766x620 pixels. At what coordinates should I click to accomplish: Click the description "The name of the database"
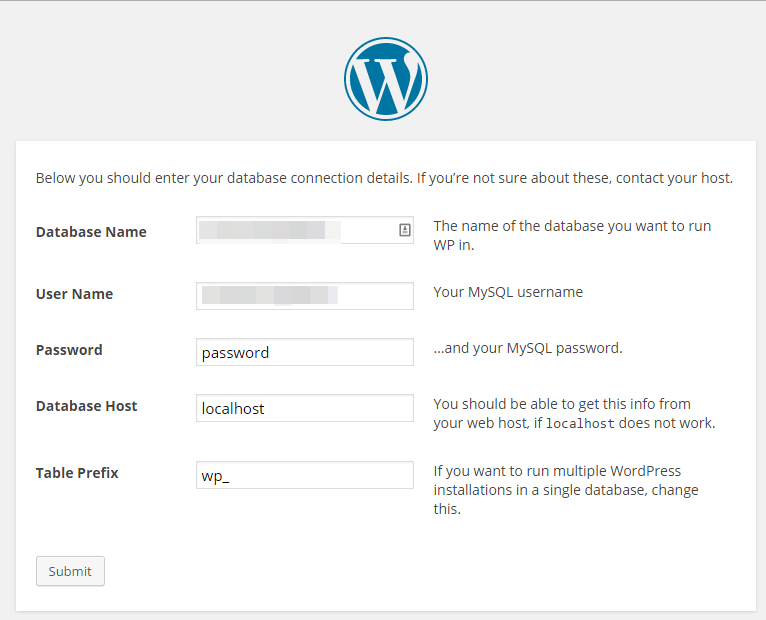coord(571,235)
